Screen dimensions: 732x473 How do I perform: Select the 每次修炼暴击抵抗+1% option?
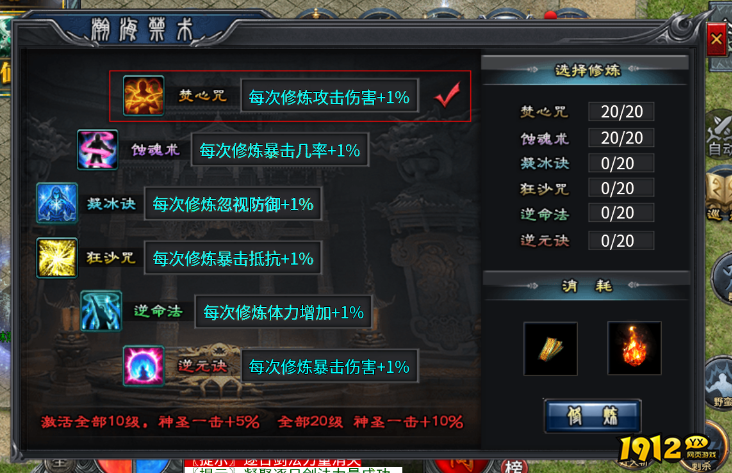click(233, 258)
